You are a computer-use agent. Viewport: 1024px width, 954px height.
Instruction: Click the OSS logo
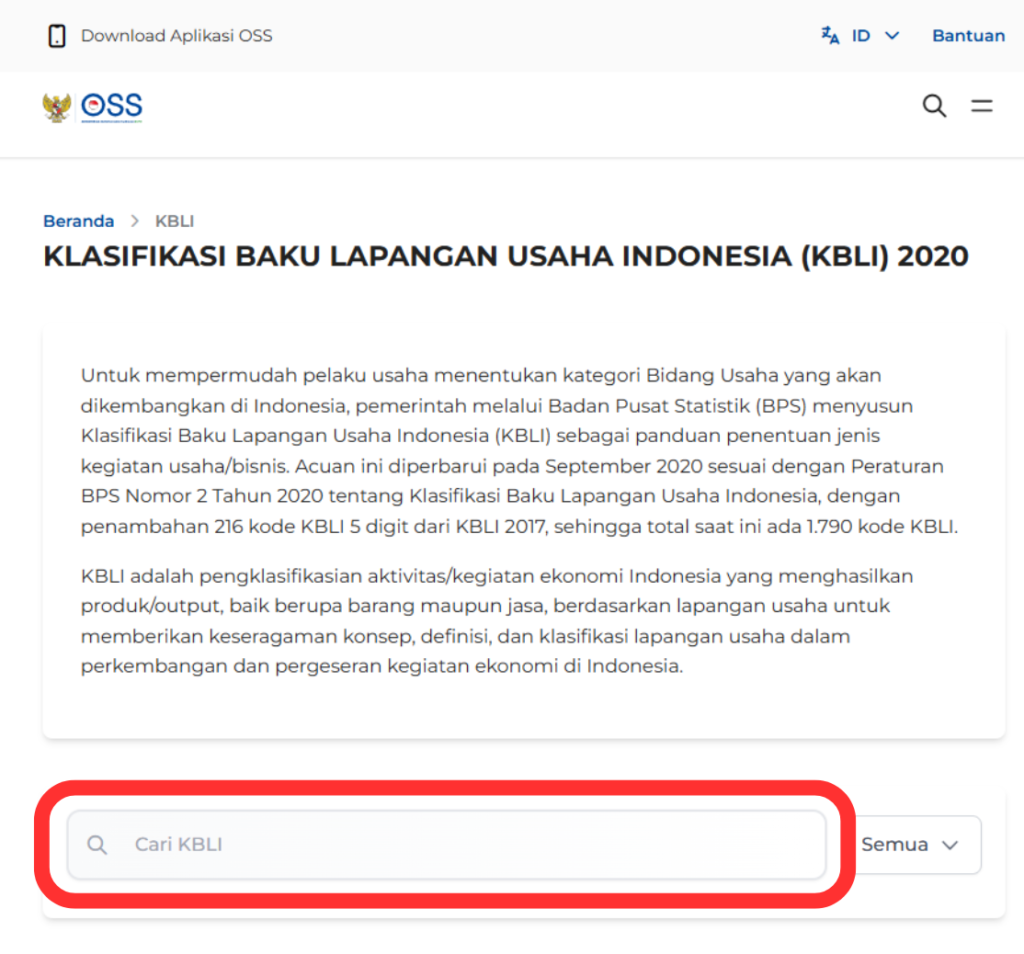click(112, 106)
